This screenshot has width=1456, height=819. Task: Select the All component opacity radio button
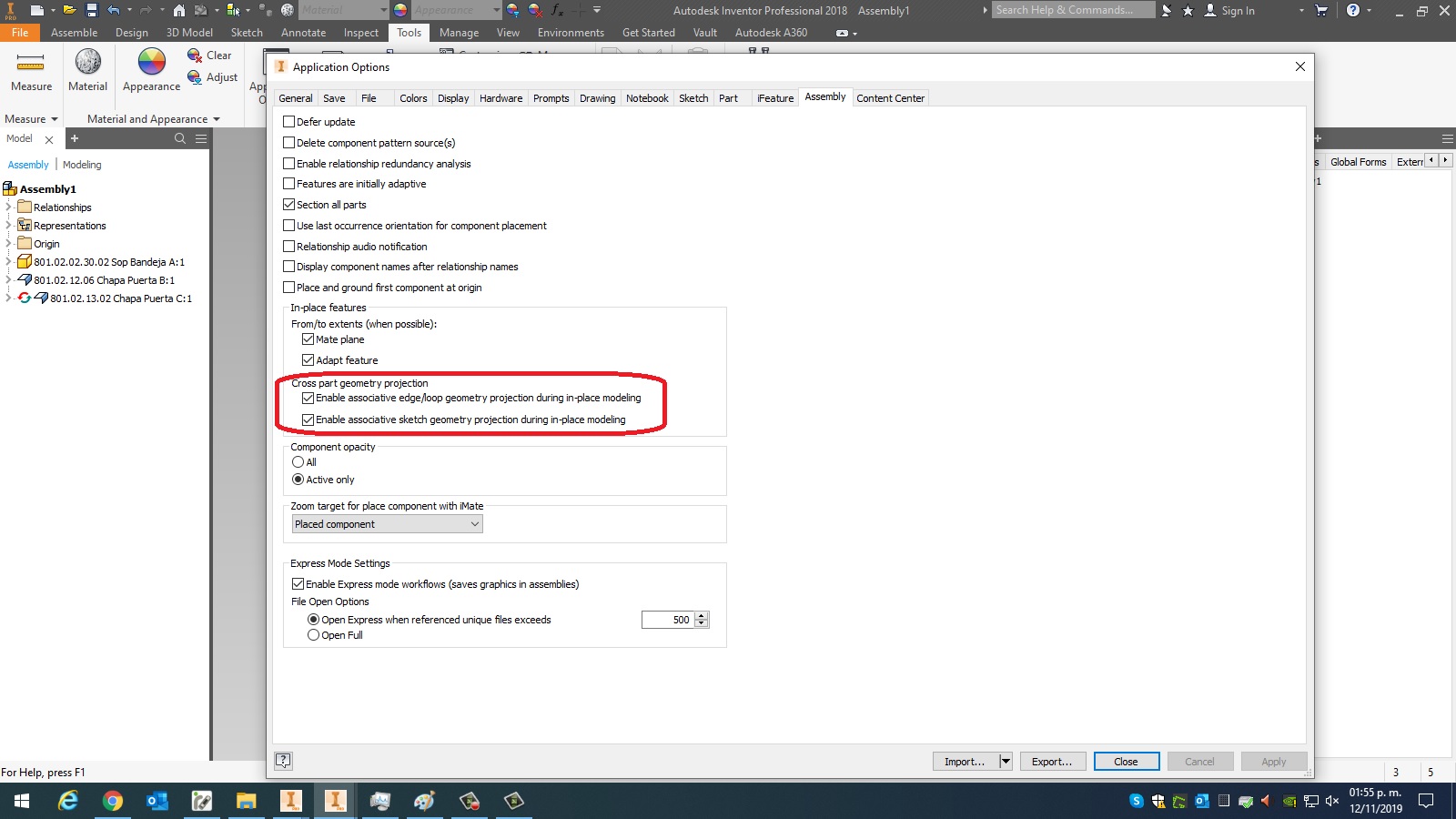(298, 462)
